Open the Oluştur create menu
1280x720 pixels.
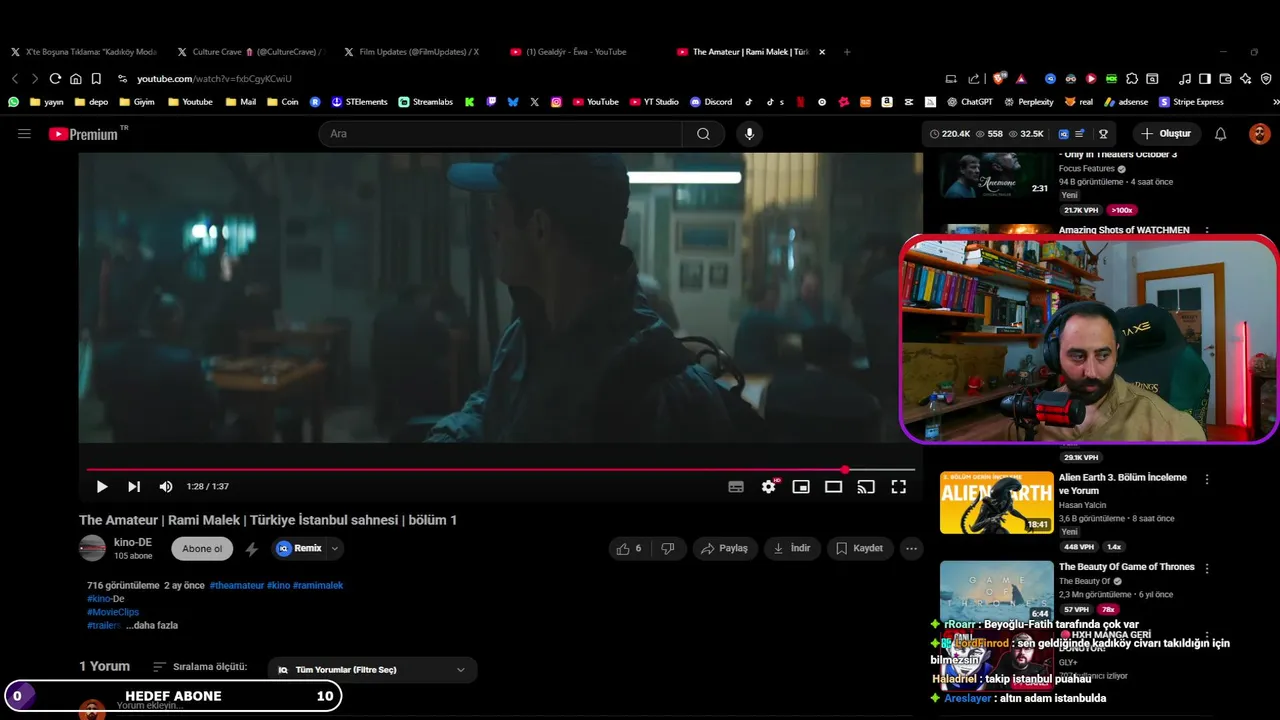[1166, 134]
